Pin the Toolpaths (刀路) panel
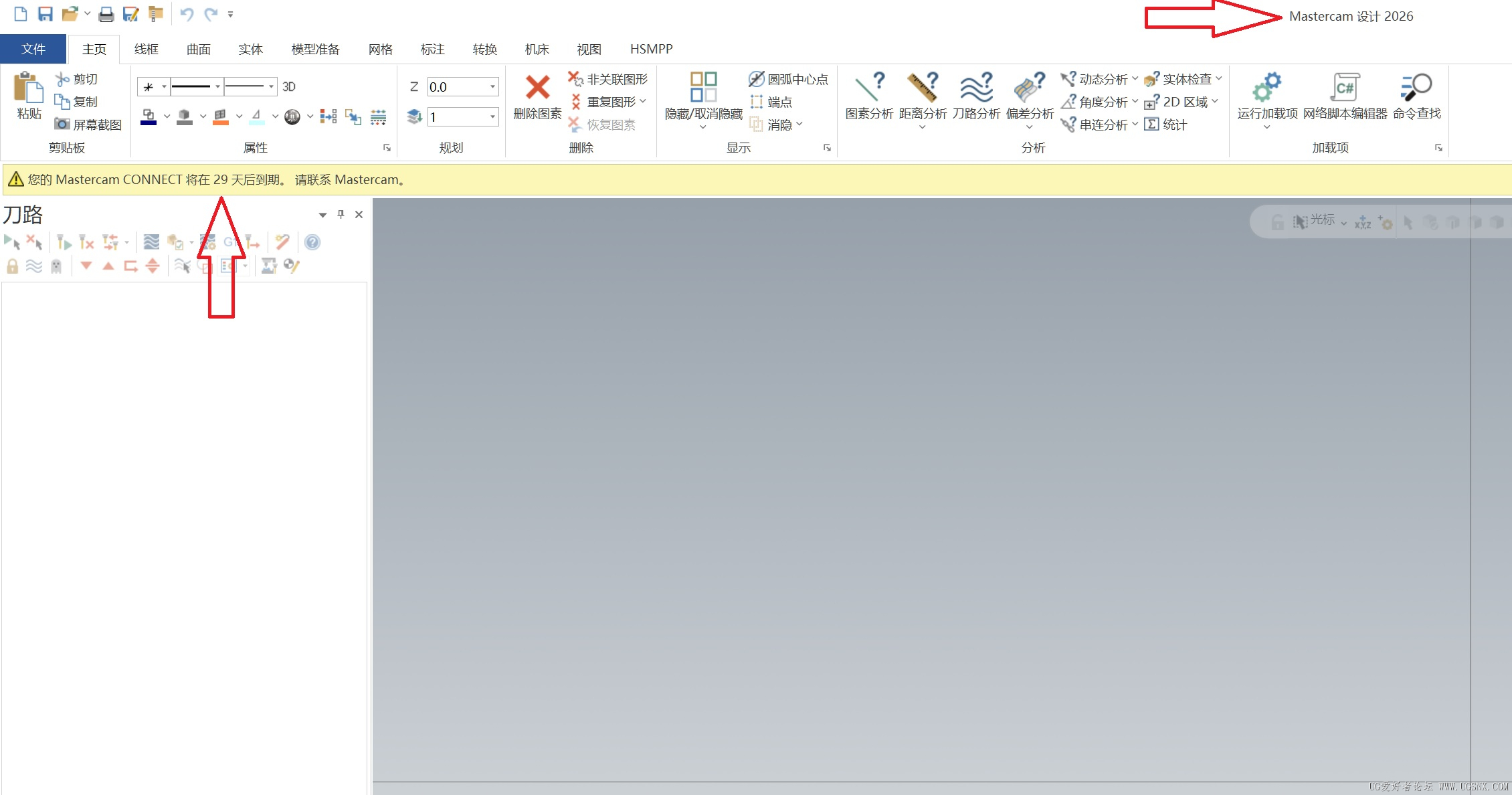Image resolution: width=1512 pixels, height=795 pixels. [x=341, y=214]
